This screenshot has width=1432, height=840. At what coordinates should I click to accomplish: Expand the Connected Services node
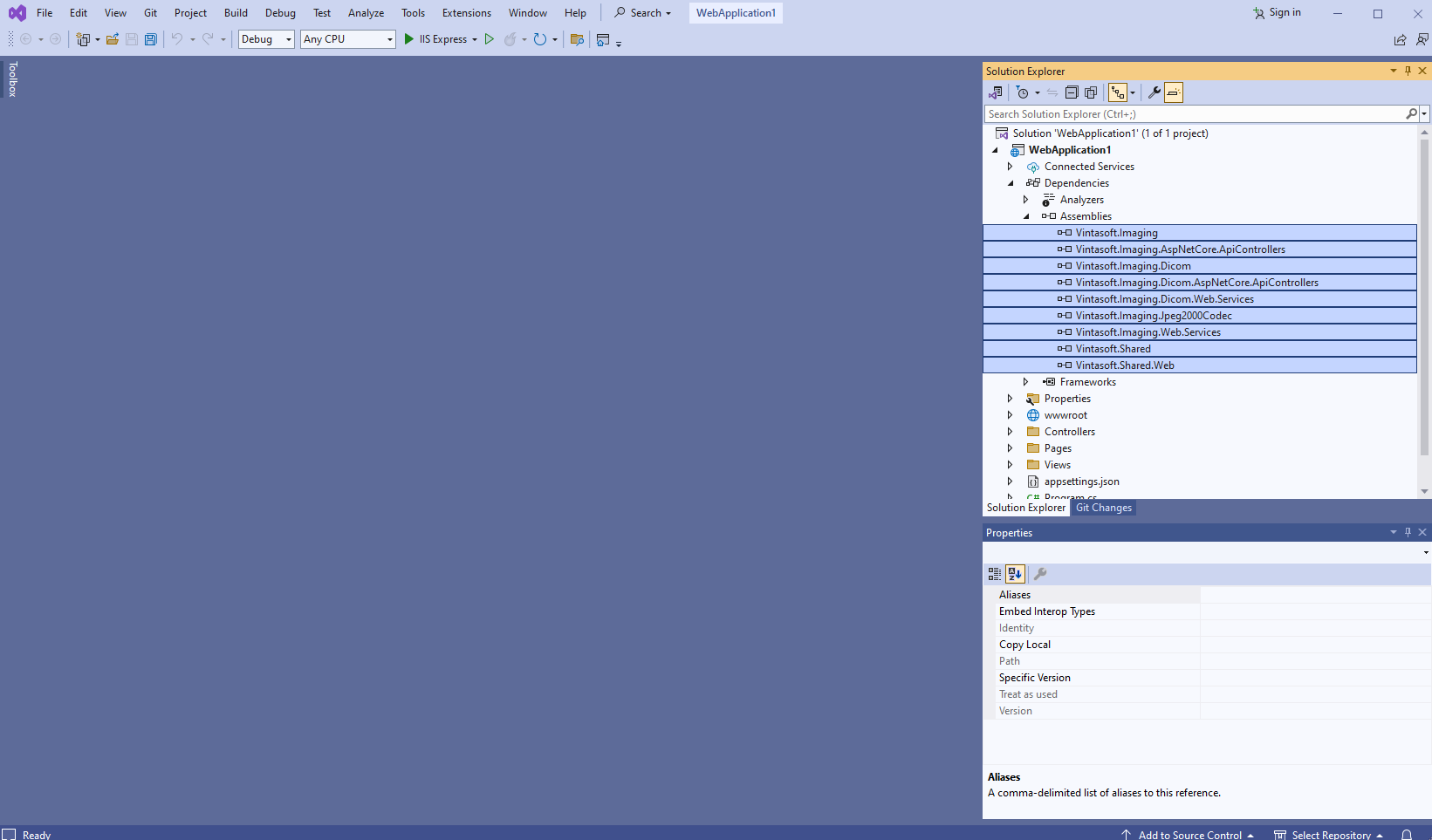point(1011,167)
